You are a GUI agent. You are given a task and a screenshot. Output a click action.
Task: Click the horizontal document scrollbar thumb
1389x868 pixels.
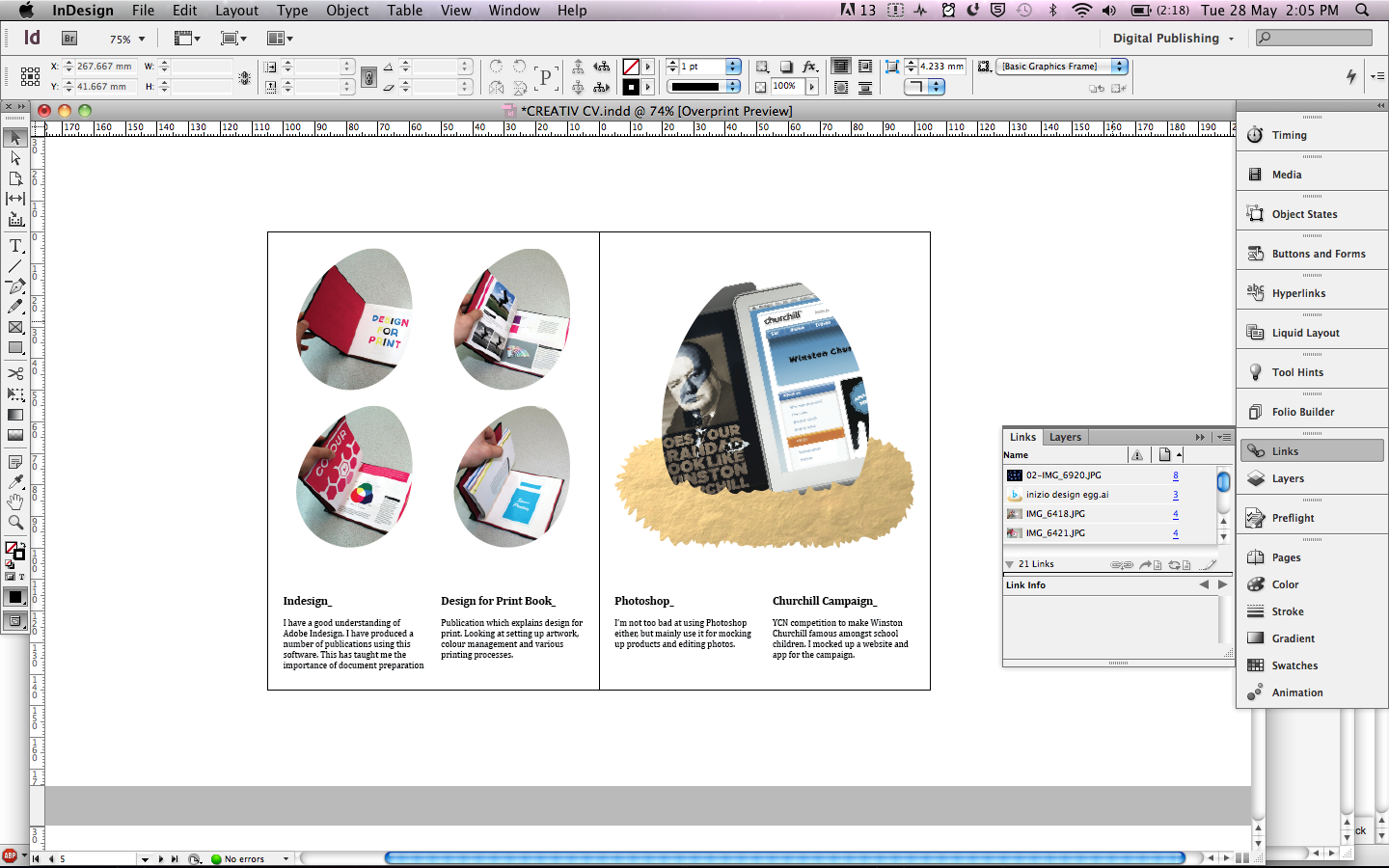coord(784,857)
